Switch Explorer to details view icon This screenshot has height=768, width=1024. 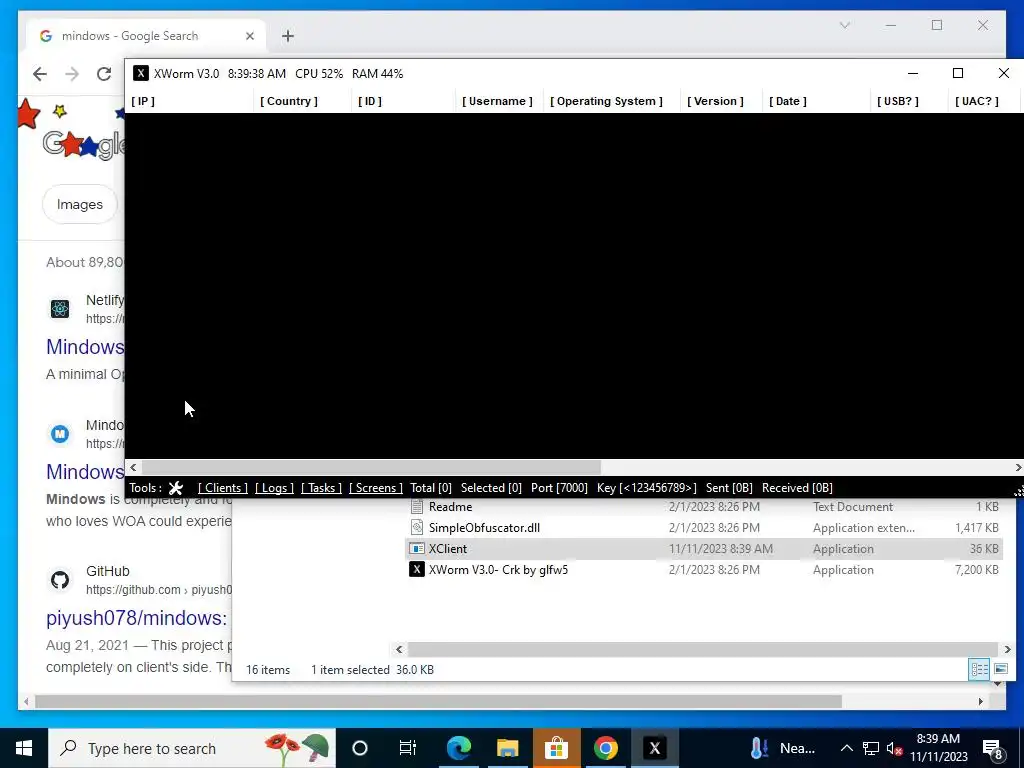(979, 669)
